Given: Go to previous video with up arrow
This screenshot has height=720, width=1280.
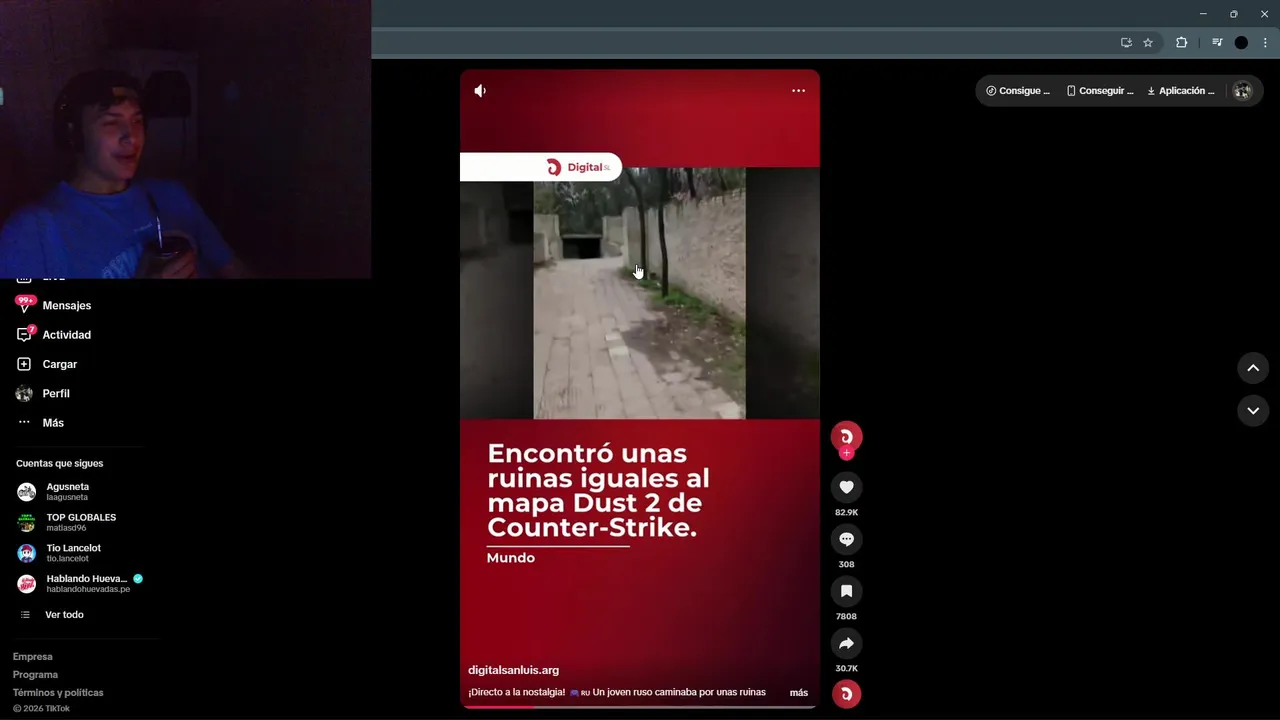Looking at the screenshot, I should click(x=1253, y=368).
